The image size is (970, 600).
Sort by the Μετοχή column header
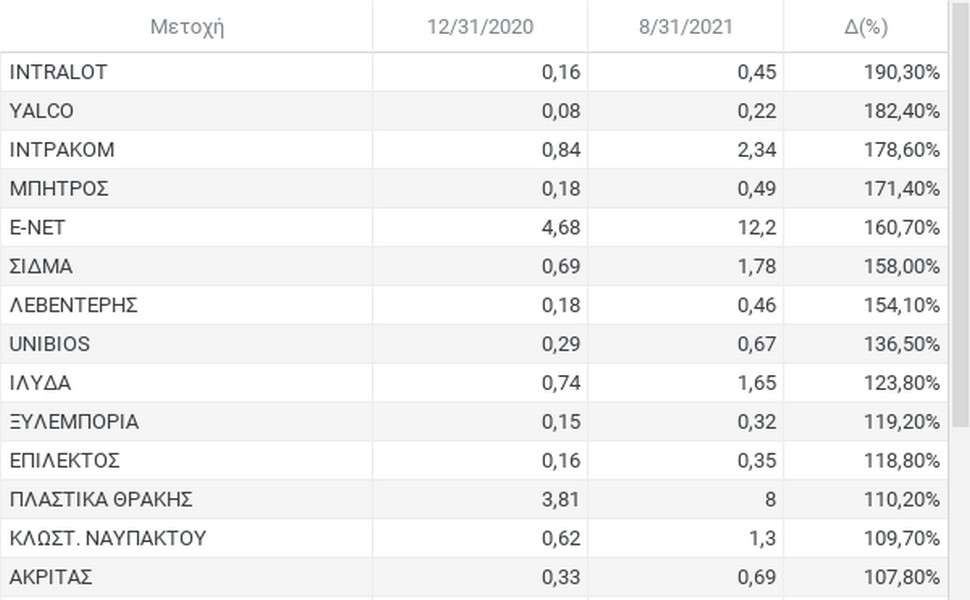187,27
